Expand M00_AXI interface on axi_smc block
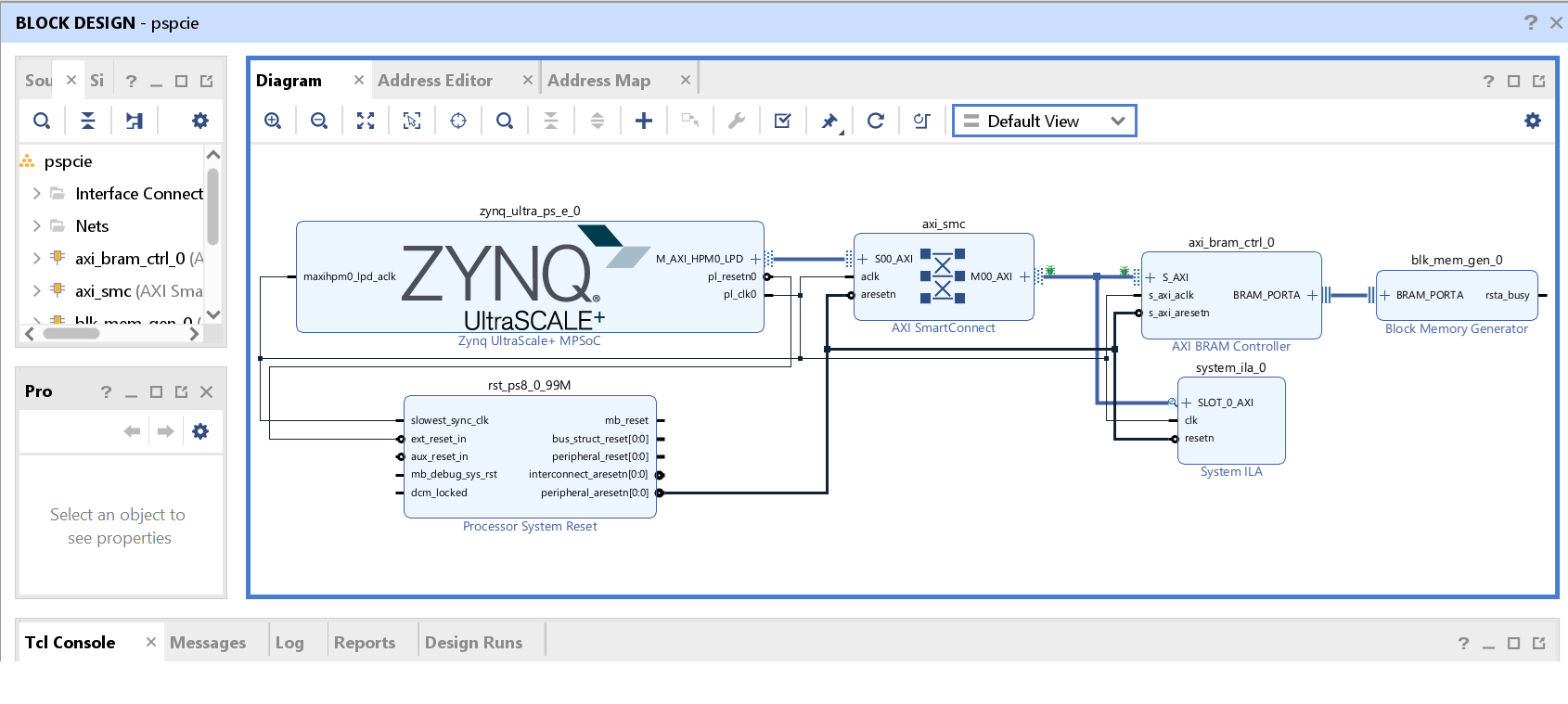 click(x=1024, y=276)
